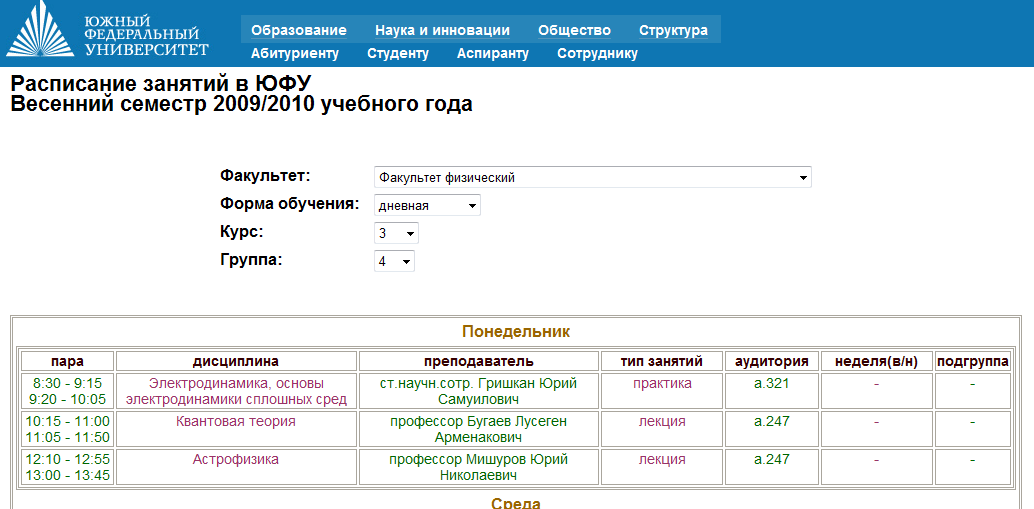Viewport: 1034px width, 509px height.
Task: Select the Астрофизика discipline cell
Action: pyautogui.click(x=236, y=467)
